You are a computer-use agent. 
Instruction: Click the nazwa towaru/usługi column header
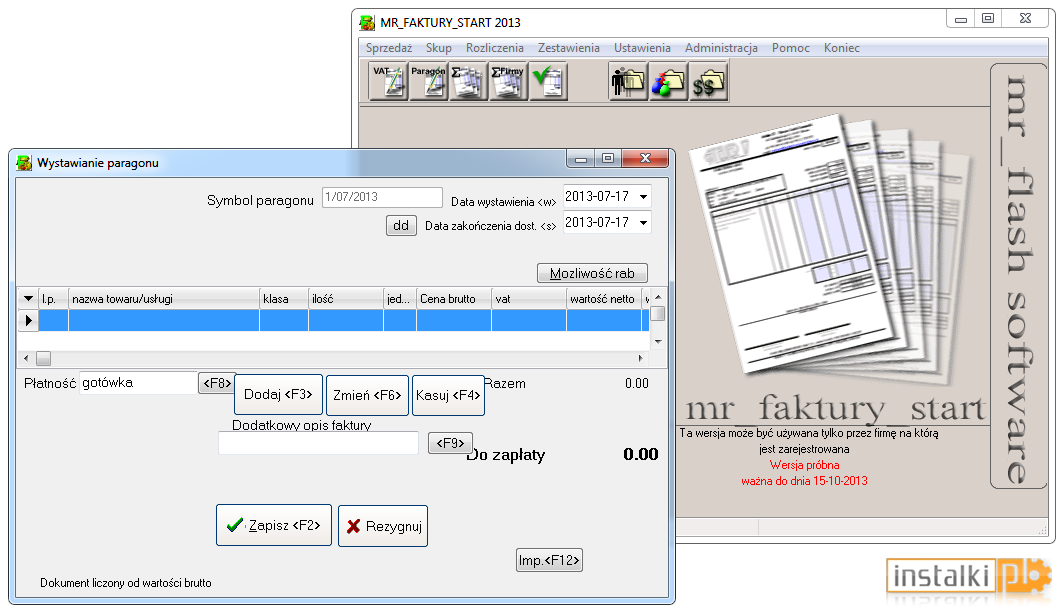click(x=164, y=299)
